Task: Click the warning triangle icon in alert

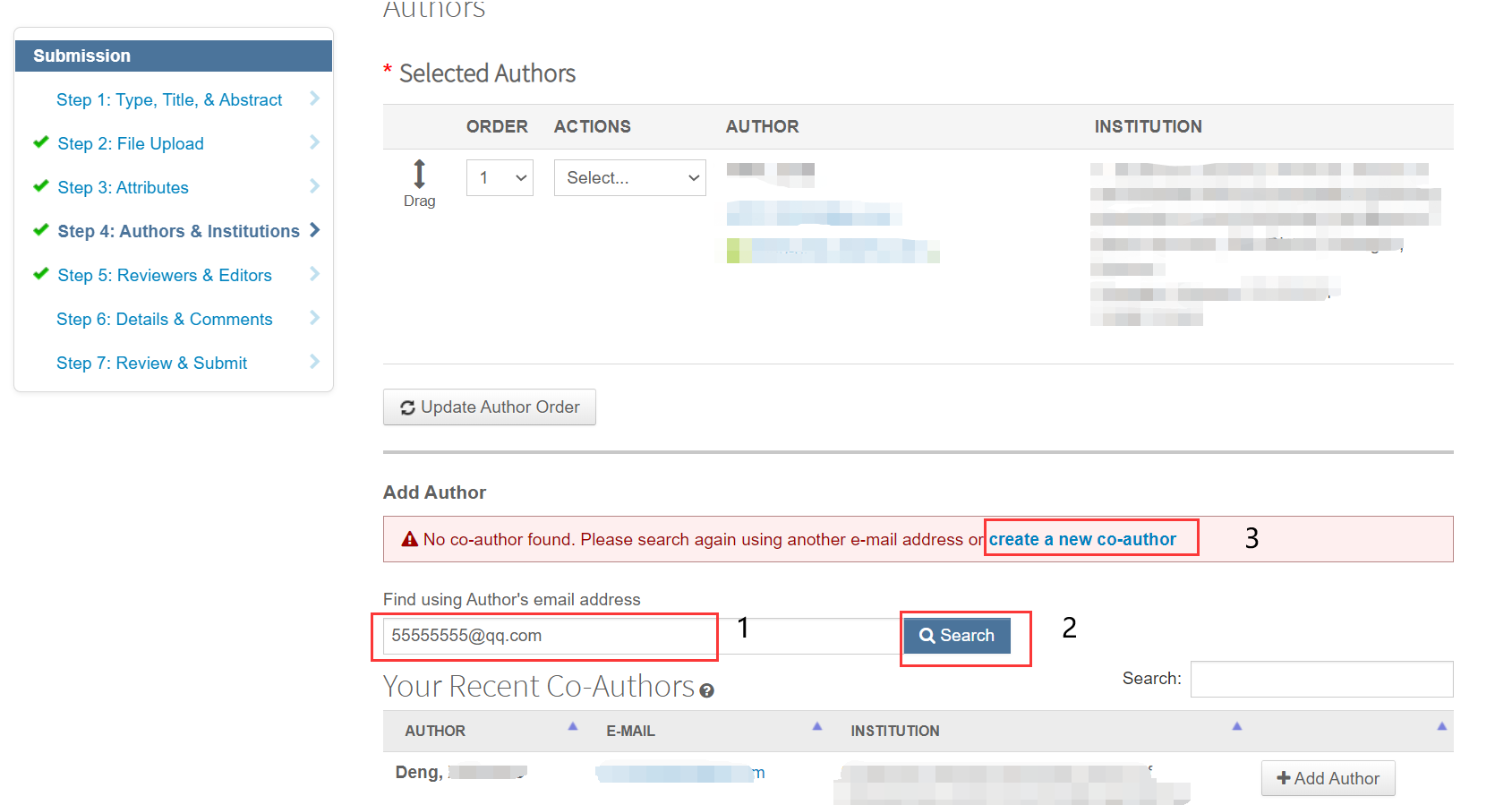Action: point(410,539)
